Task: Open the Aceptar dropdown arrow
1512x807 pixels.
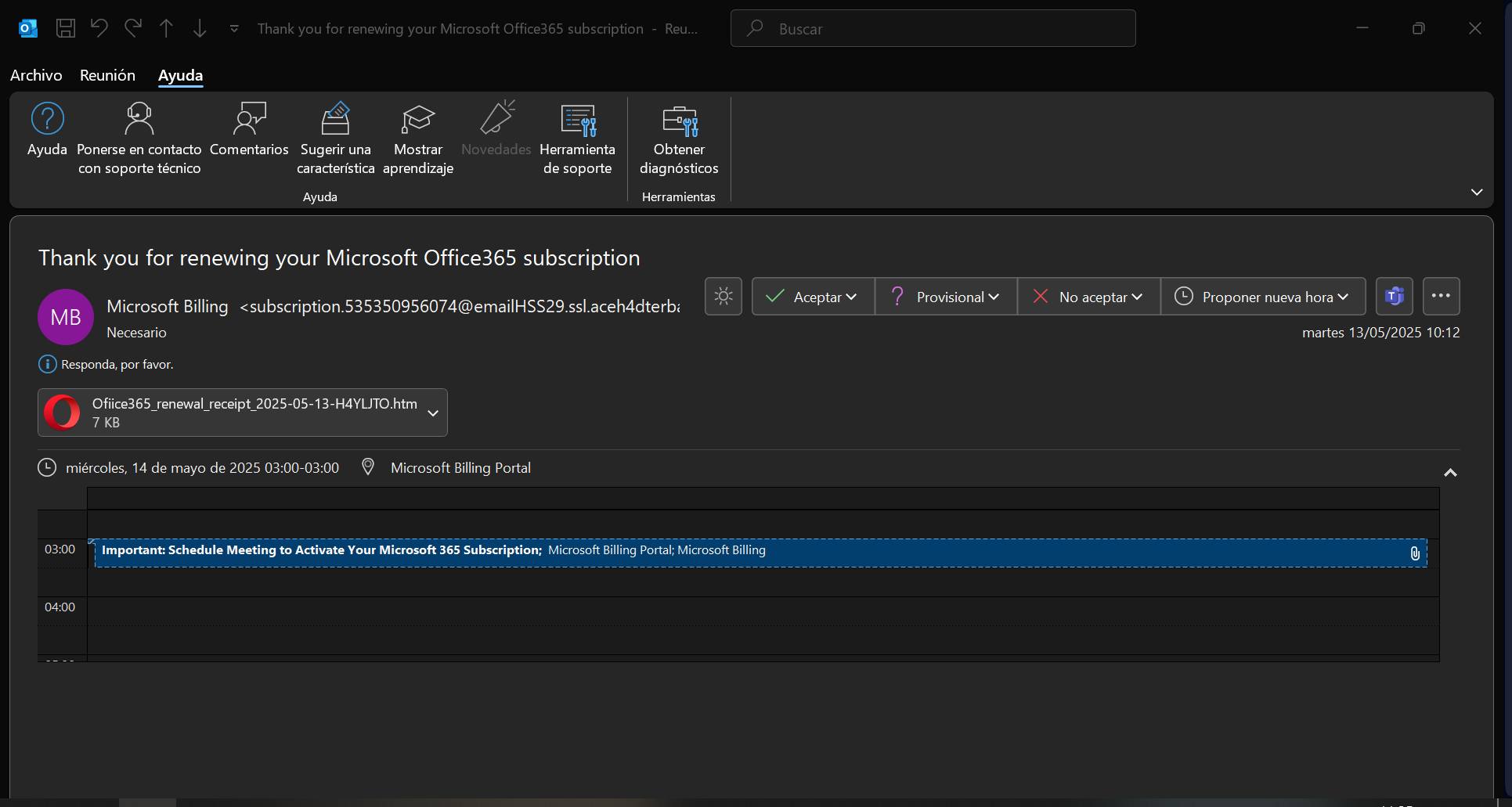Action: click(x=852, y=297)
